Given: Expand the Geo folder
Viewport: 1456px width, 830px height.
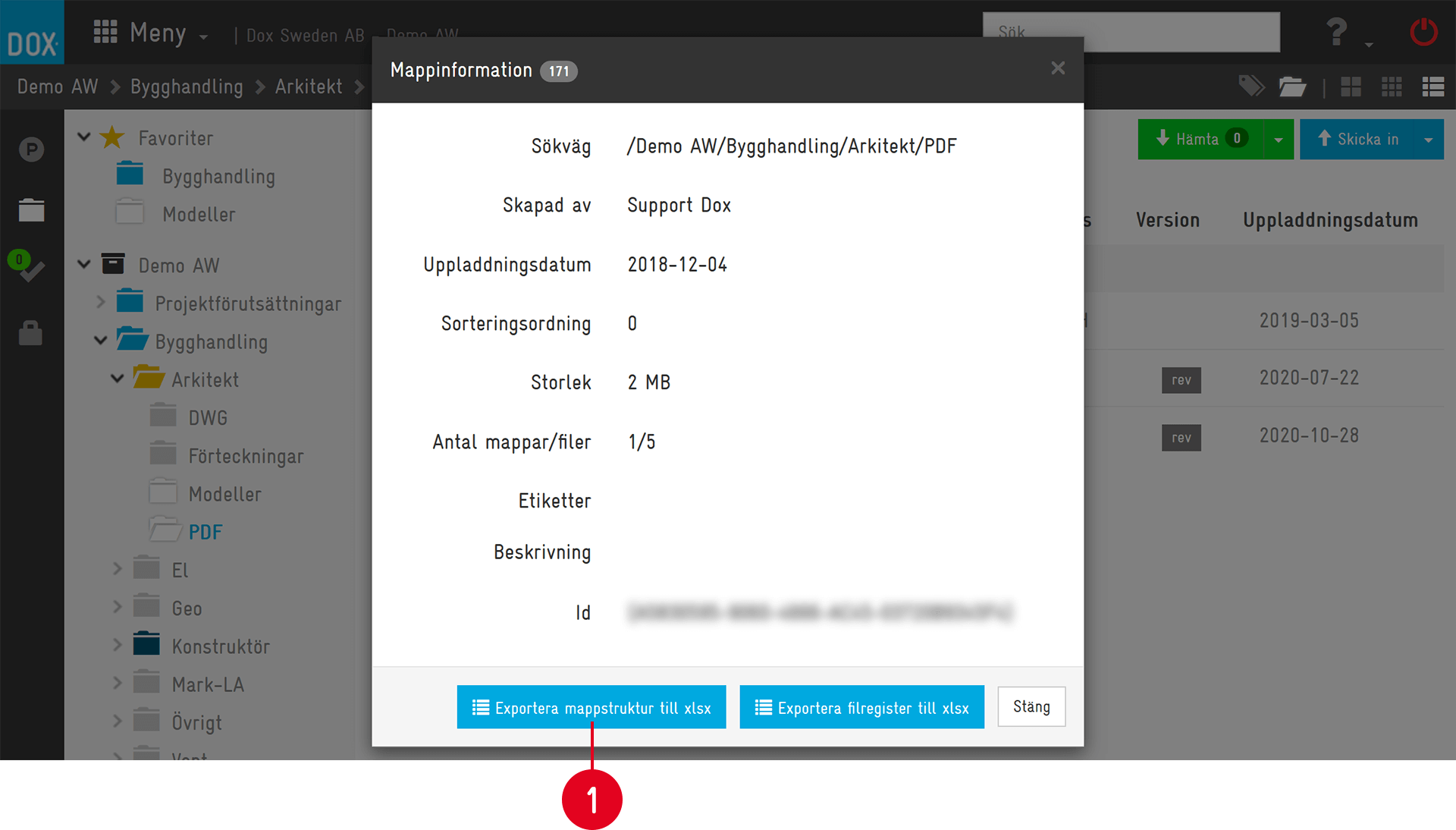Looking at the screenshot, I should [118, 606].
